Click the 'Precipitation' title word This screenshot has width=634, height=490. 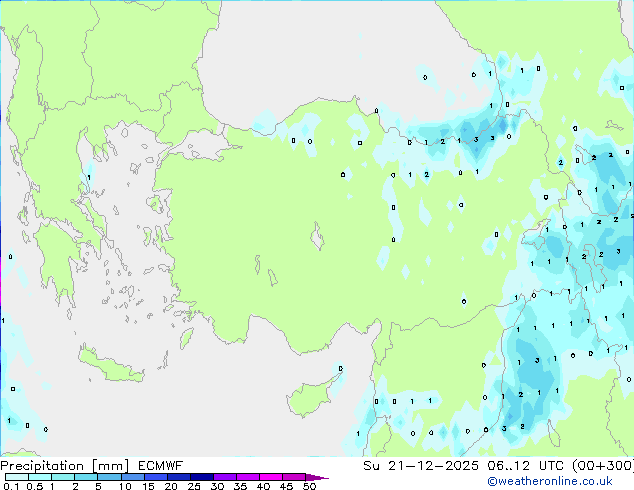click(x=42, y=466)
